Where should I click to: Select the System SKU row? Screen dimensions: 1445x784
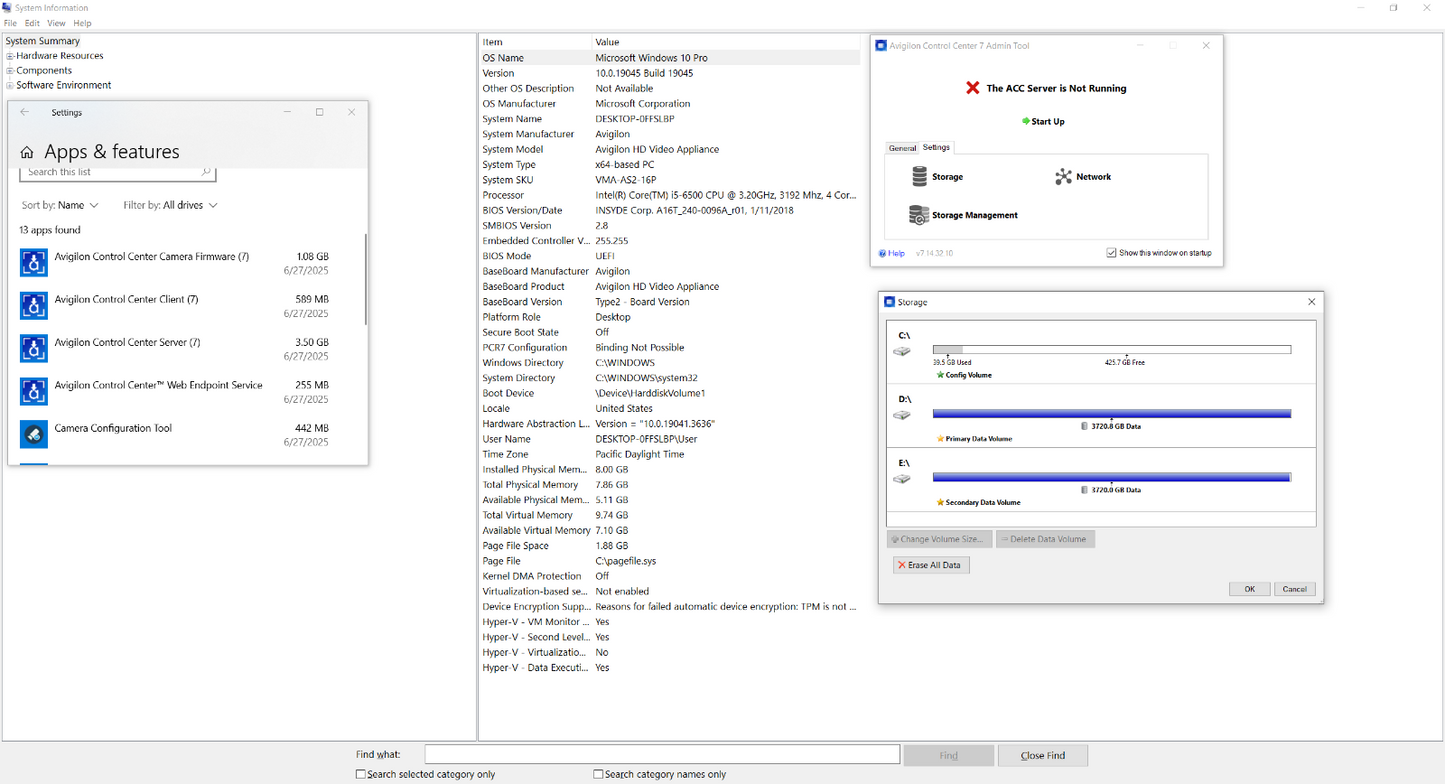[x=670, y=180]
